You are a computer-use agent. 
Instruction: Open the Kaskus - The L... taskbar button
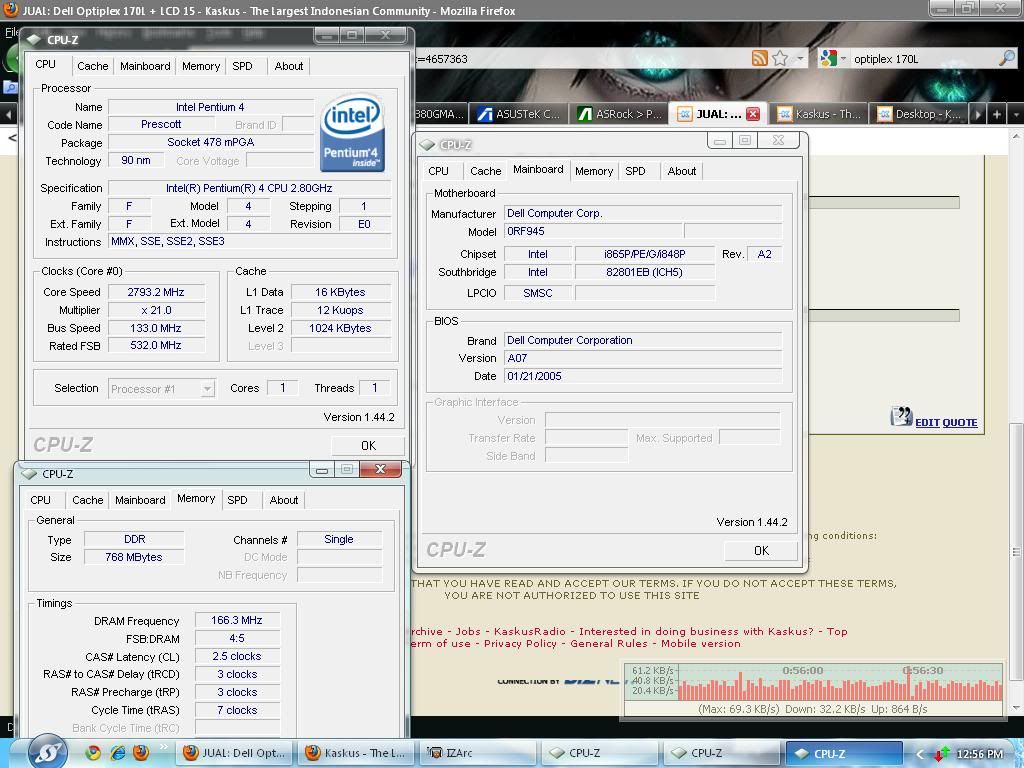click(356, 753)
